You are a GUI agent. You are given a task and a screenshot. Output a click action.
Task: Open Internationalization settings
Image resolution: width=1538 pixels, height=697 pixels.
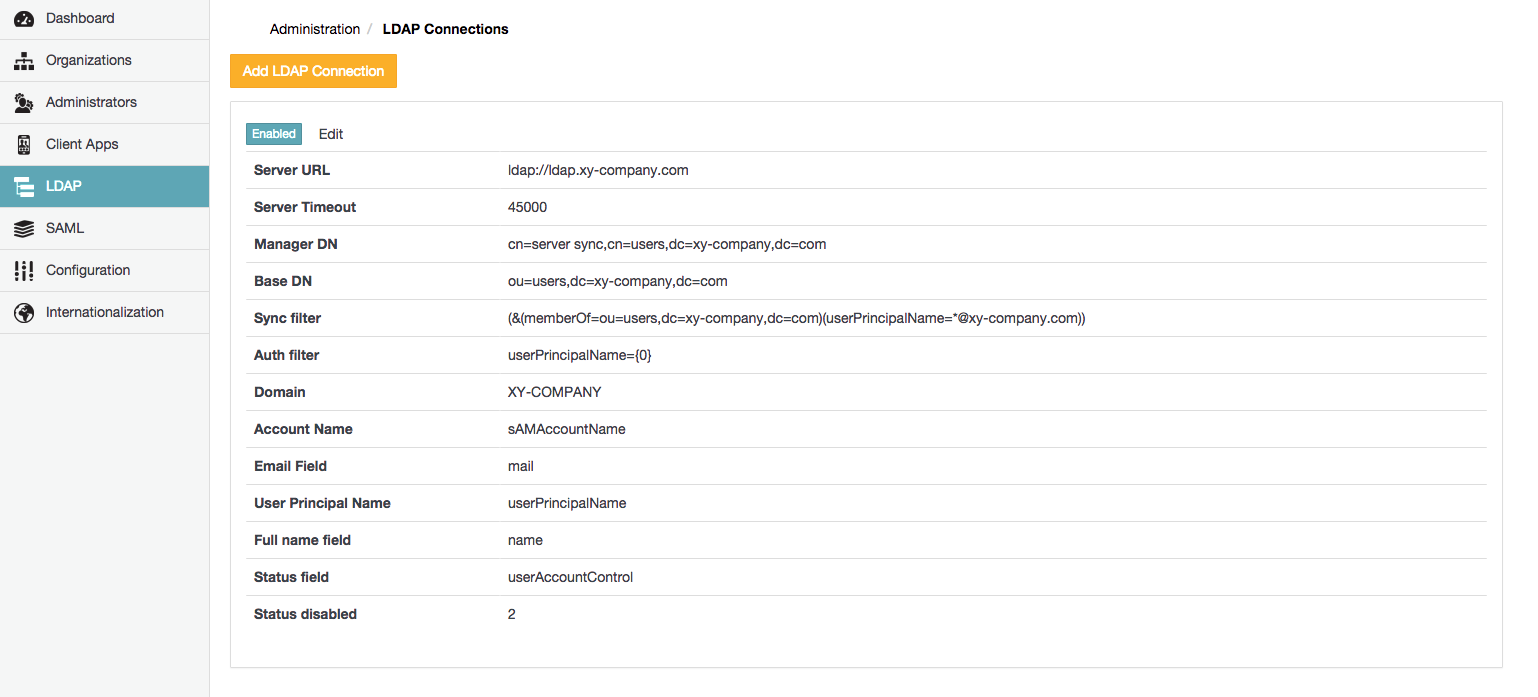click(x=105, y=312)
